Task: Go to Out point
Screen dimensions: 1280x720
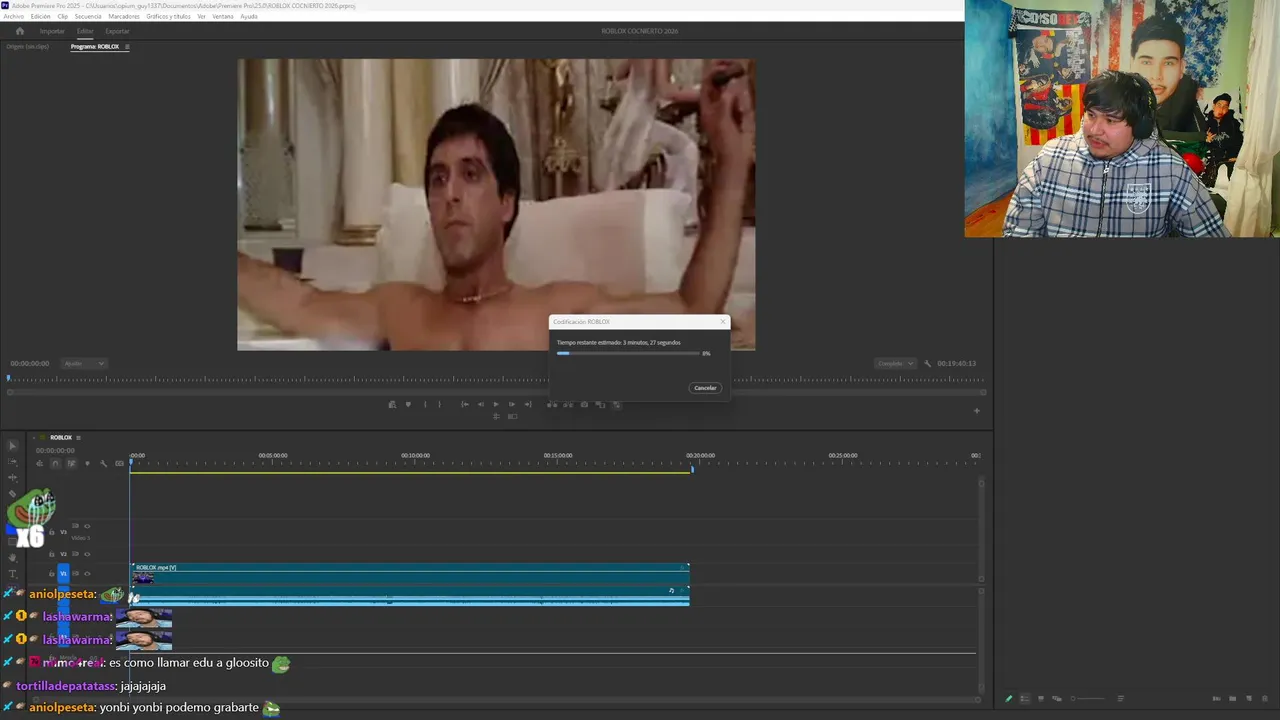Action: 528,404
